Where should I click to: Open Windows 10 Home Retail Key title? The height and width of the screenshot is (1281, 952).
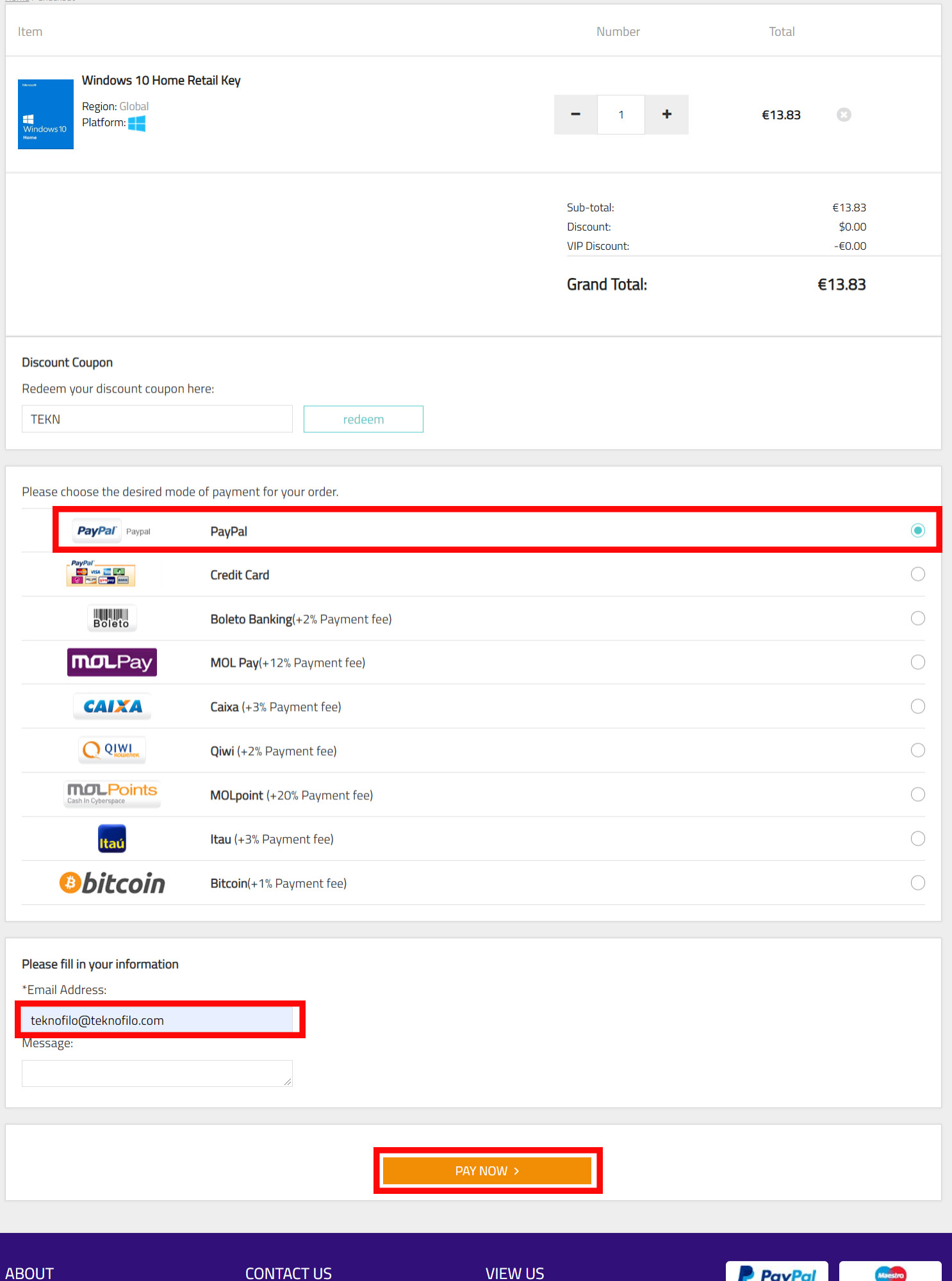click(x=161, y=80)
